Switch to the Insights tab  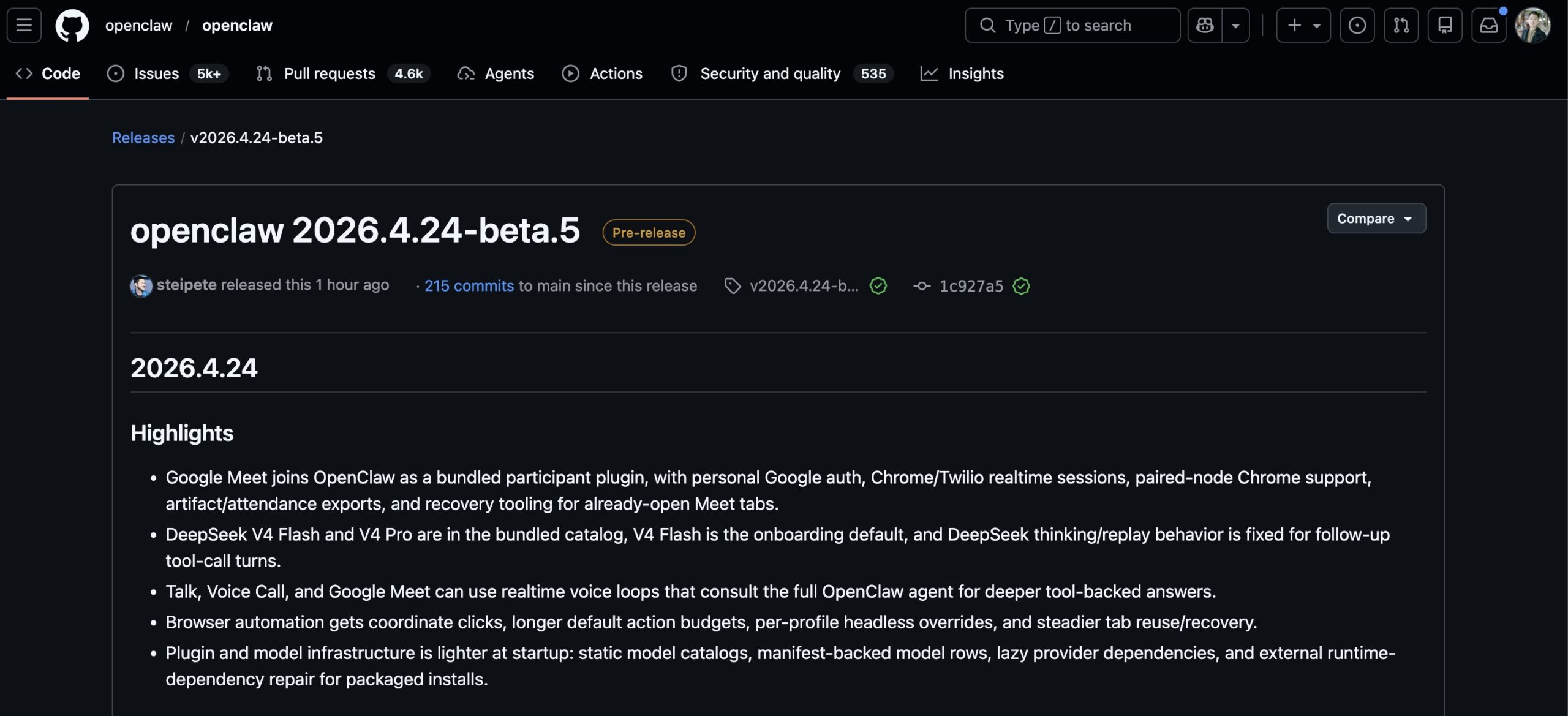962,73
